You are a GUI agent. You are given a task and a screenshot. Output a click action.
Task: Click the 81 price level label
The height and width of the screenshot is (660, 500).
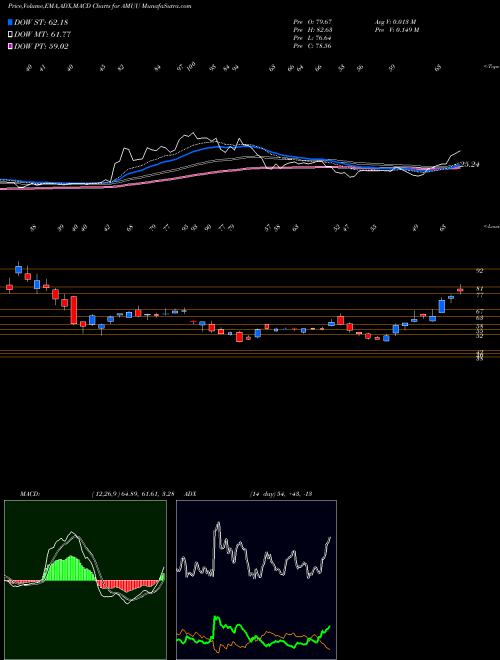(x=479, y=289)
